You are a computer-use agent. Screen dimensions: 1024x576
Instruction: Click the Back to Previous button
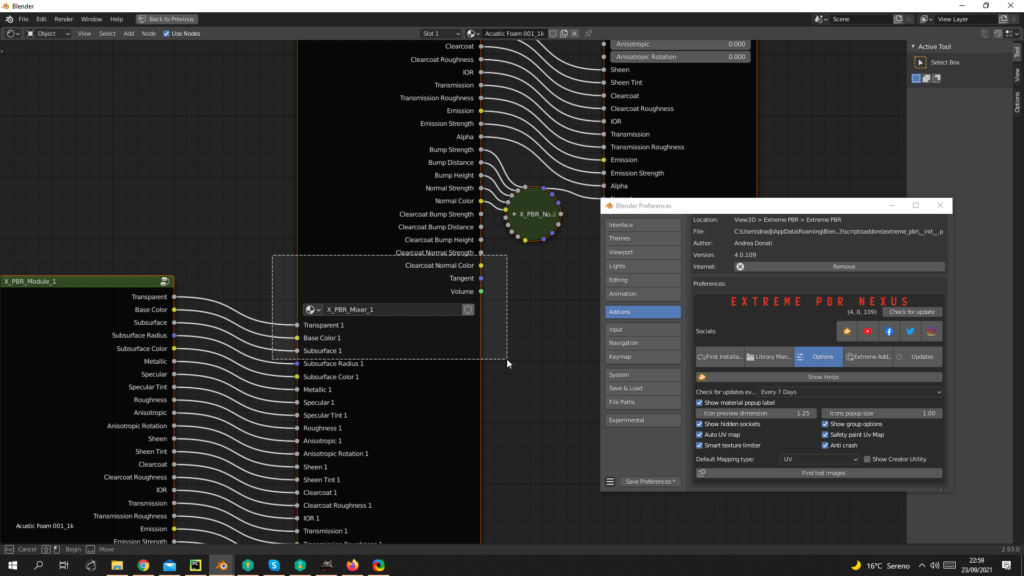pyautogui.click(x=167, y=20)
